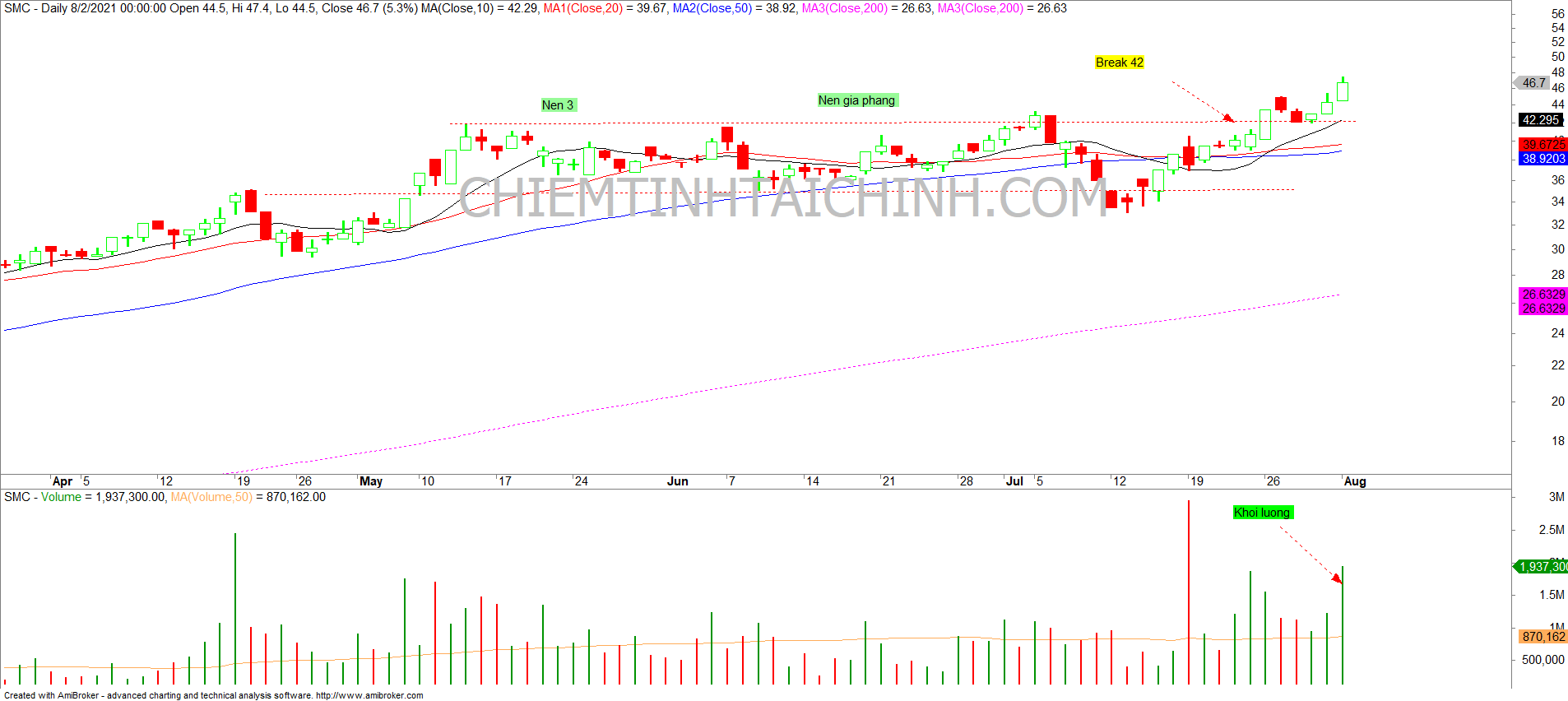Click the gray 46.7 last price tag
The image size is (1568, 701).
1533,83
